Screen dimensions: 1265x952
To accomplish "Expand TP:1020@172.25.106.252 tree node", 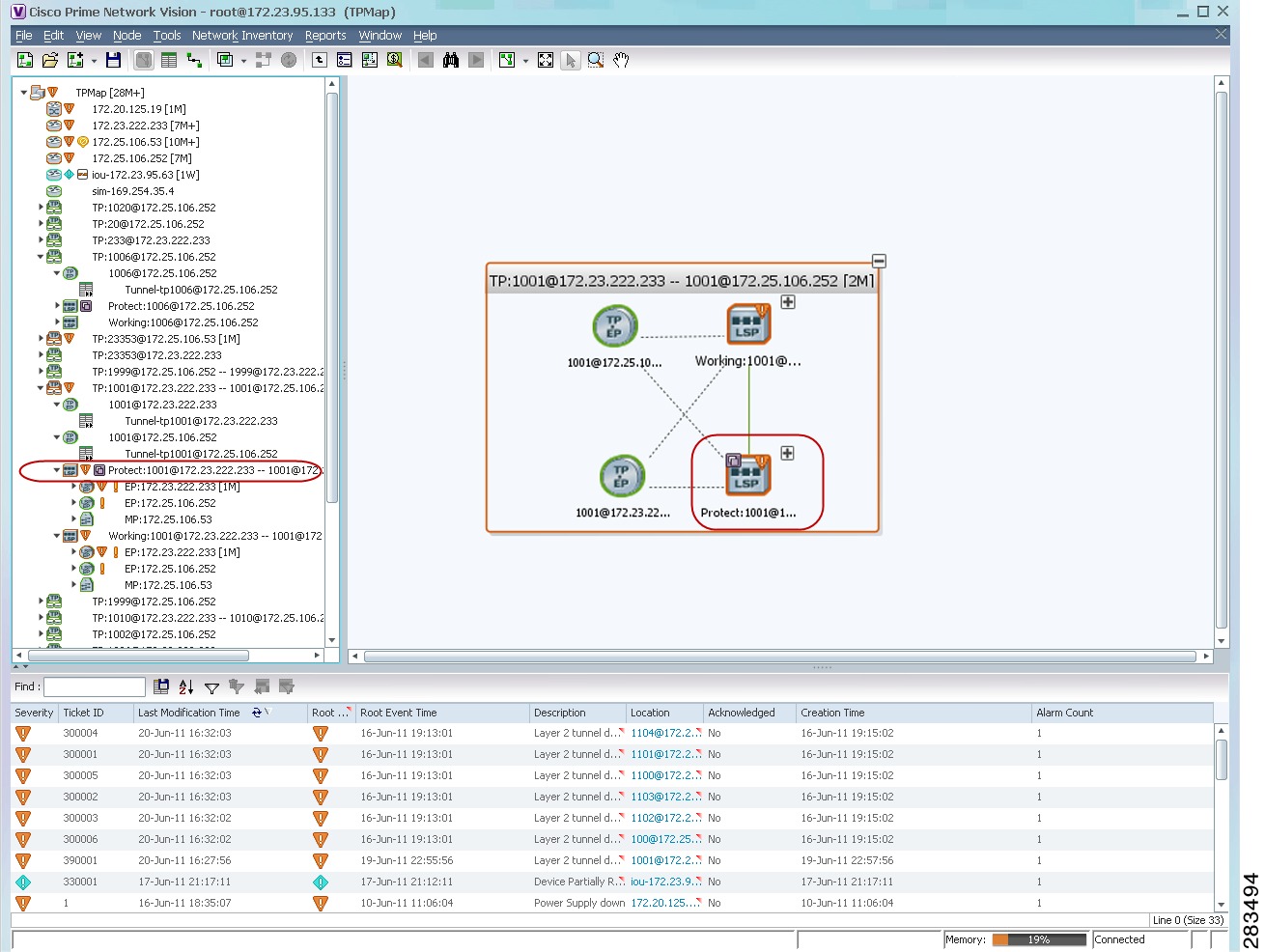I will point(41,208).
